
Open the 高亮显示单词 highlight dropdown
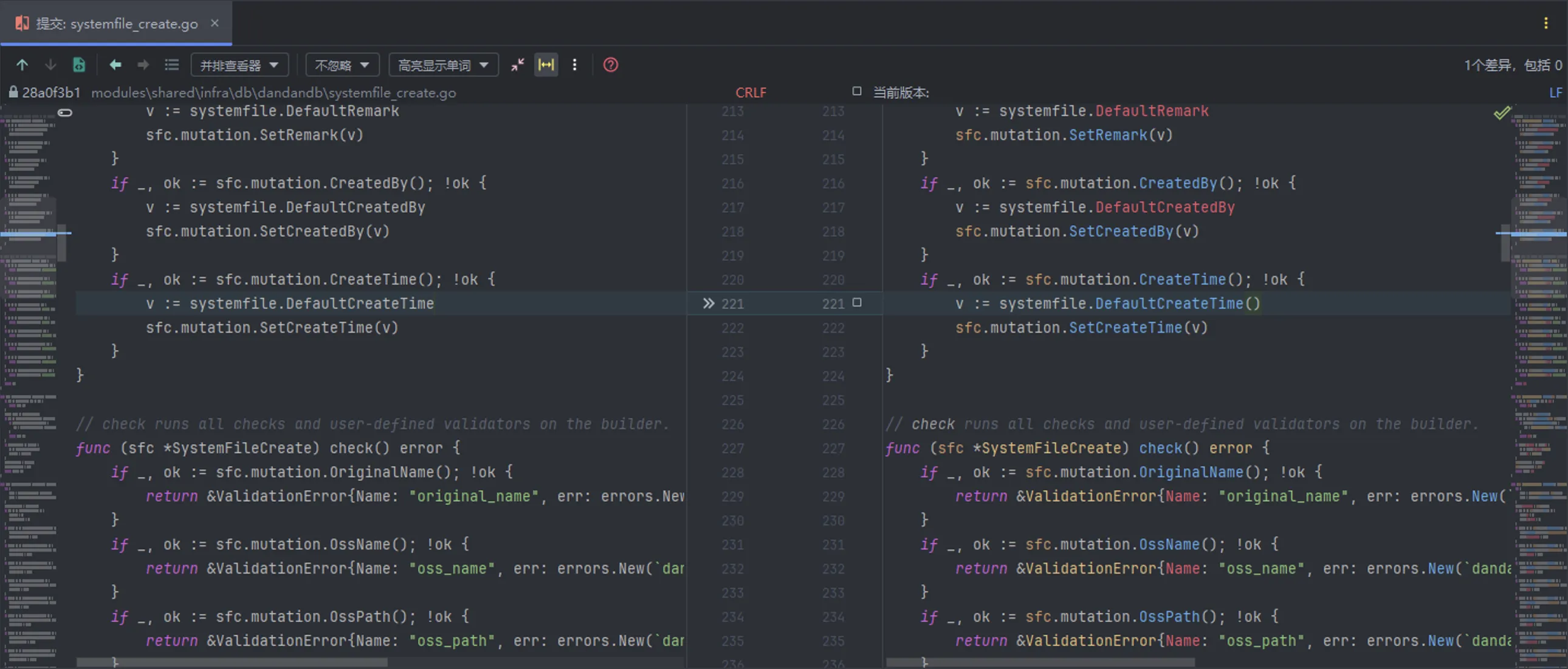click(443, 65)
